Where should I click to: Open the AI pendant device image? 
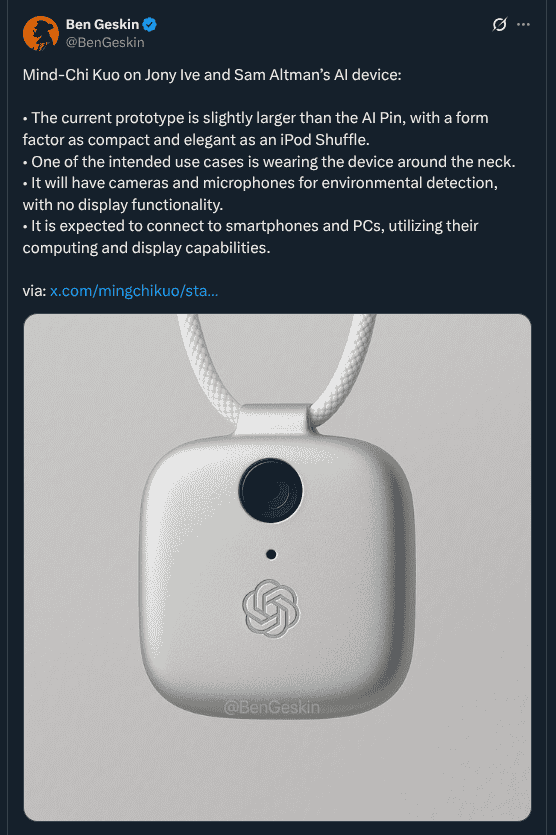277,567
